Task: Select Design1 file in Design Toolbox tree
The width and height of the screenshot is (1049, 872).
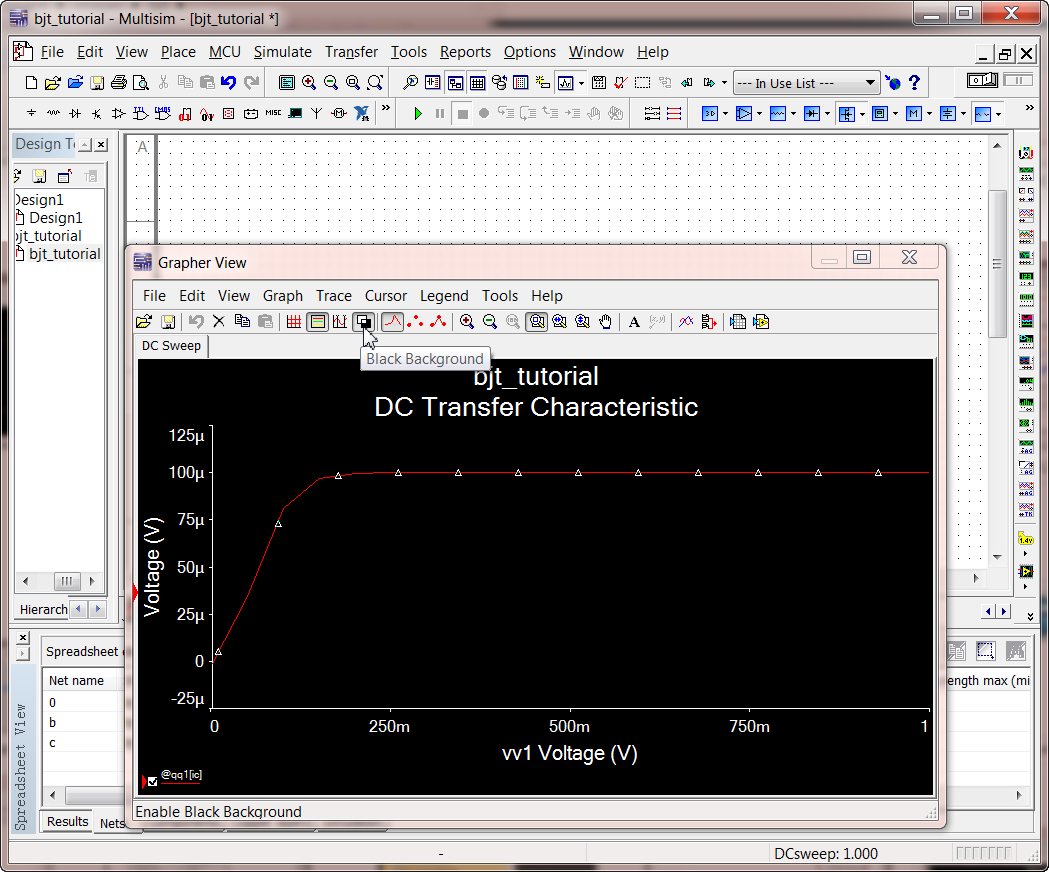Action: (56, 218)
